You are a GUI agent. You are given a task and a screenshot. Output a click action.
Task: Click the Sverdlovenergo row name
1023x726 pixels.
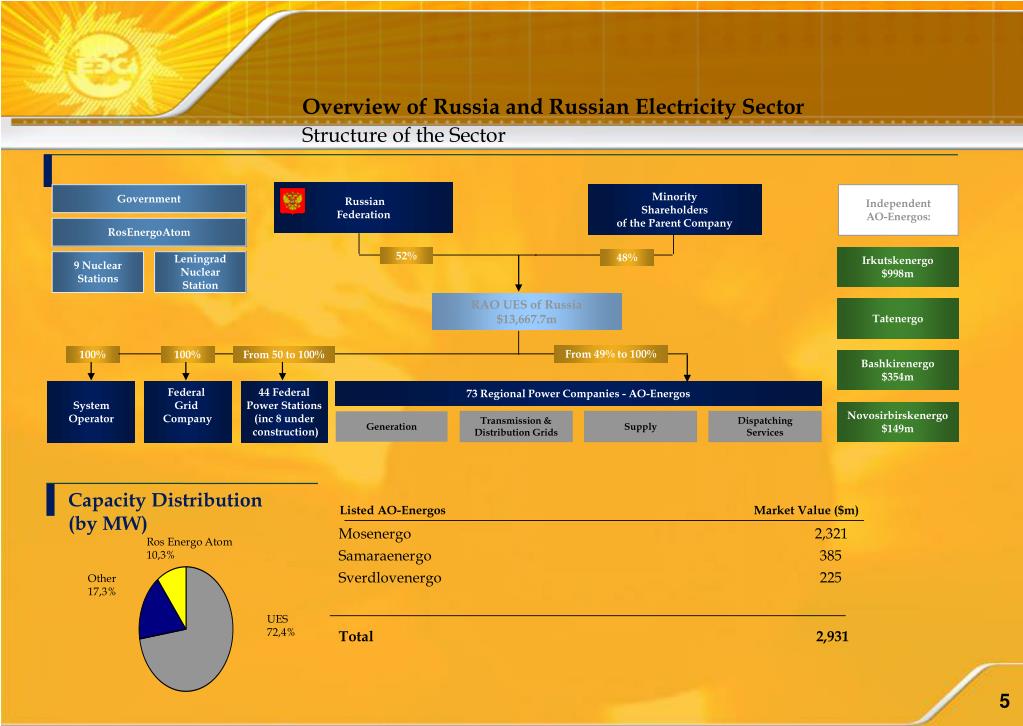[x=389, y=578]
